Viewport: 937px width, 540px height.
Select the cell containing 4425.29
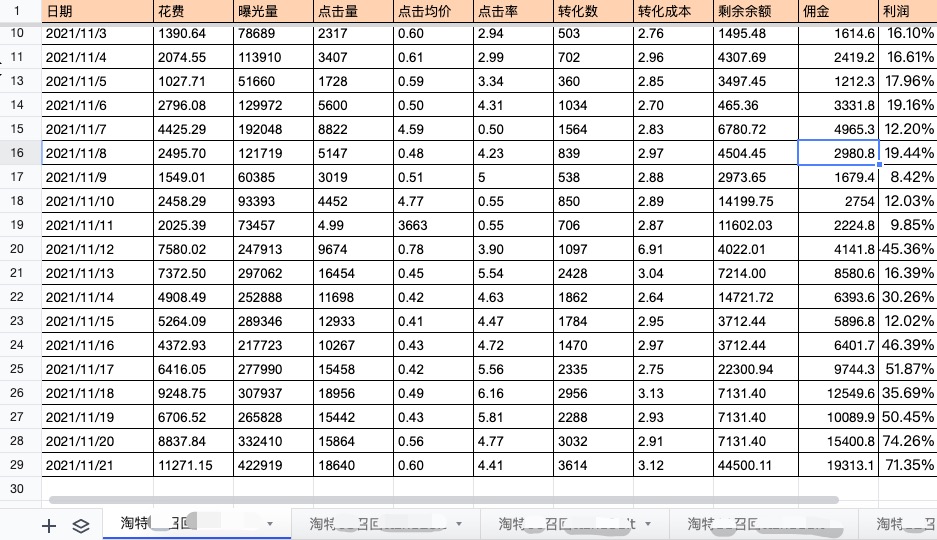194,129
